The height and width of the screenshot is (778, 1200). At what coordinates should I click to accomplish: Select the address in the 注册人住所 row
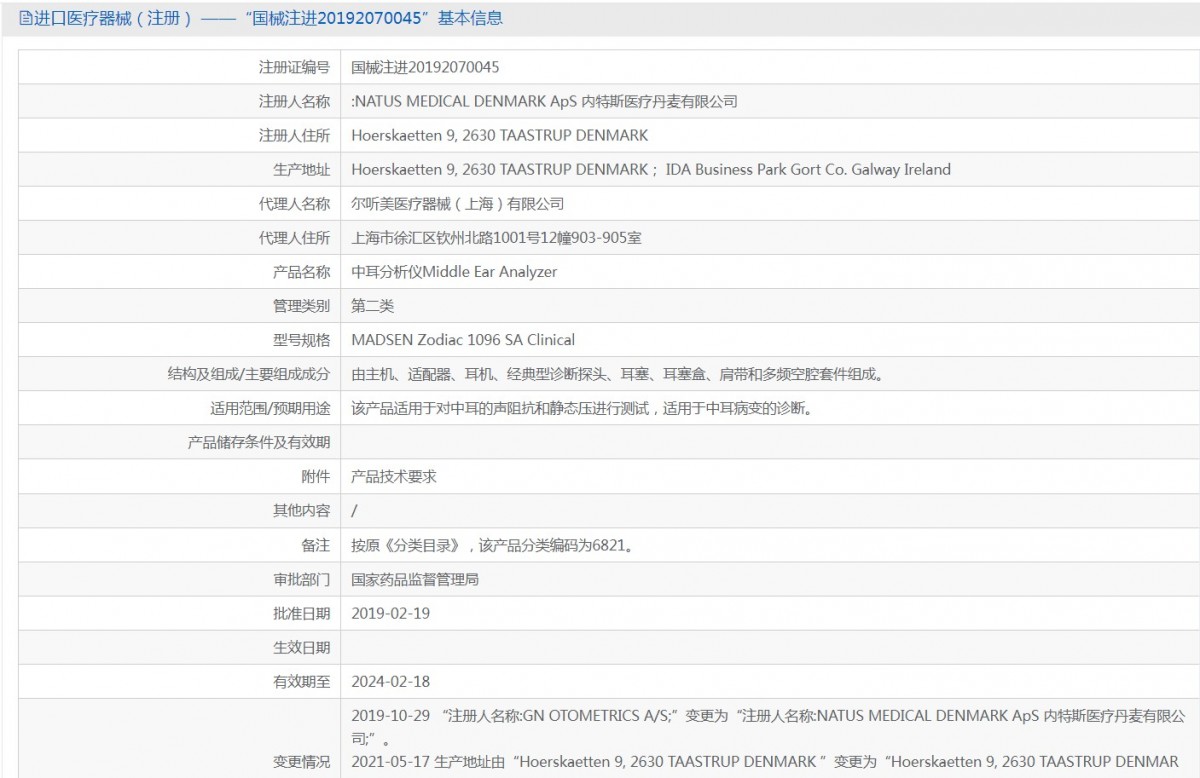tap(500, 135)
